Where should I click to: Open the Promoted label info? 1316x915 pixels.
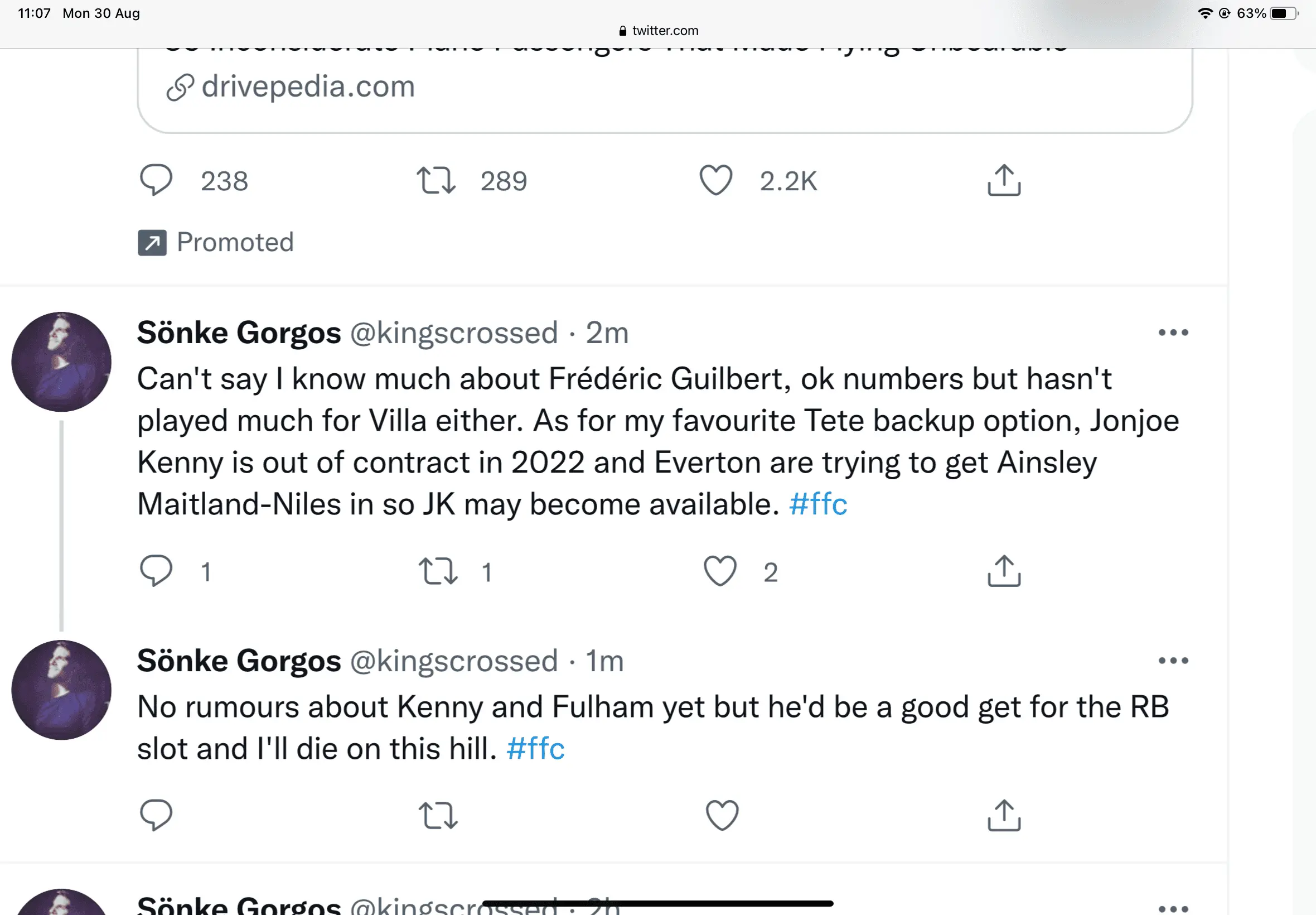click(x=216, y=243)
